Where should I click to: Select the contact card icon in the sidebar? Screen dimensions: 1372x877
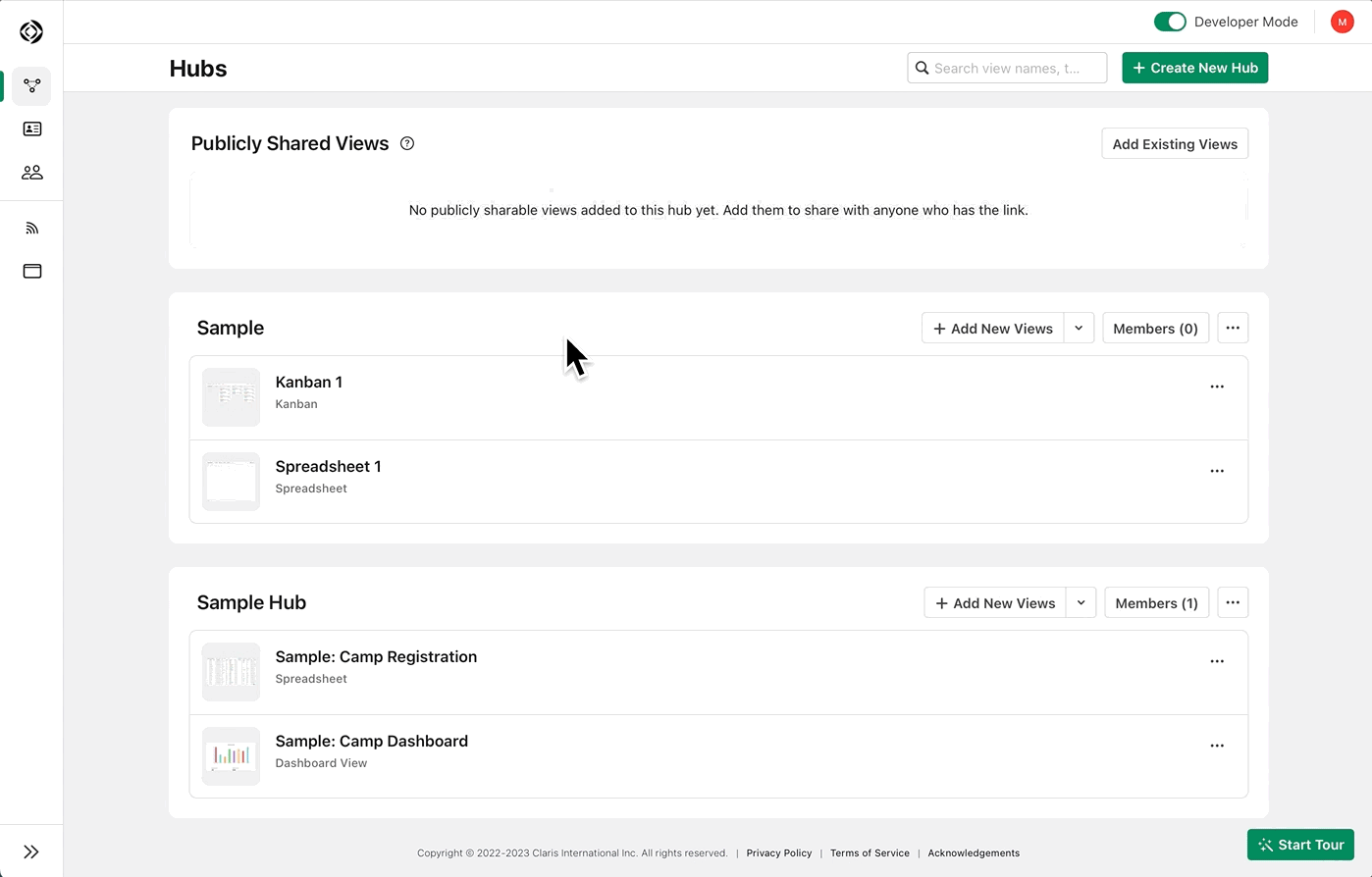point(31,129)
